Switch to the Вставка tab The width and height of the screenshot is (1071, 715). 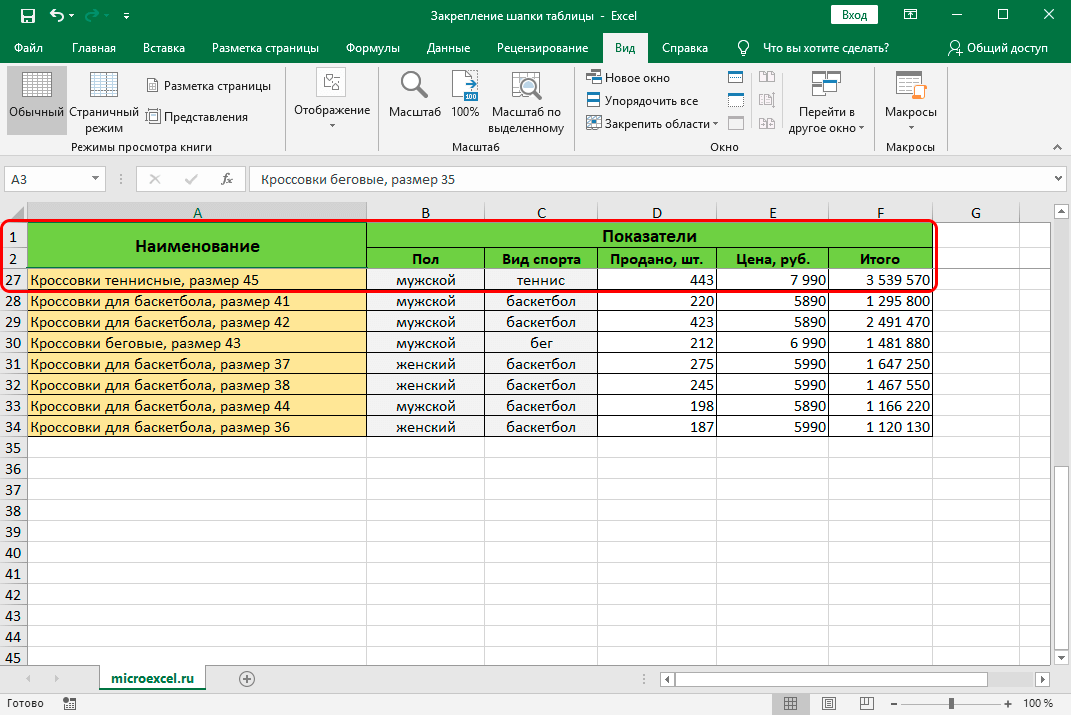(x=164, y=48)
